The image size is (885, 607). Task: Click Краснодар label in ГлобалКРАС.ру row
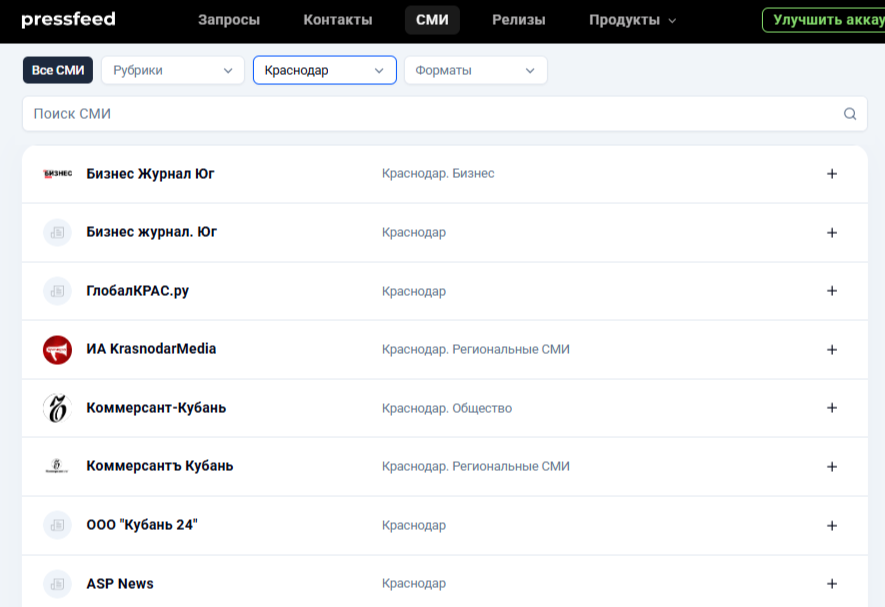[x=414, y=291]
